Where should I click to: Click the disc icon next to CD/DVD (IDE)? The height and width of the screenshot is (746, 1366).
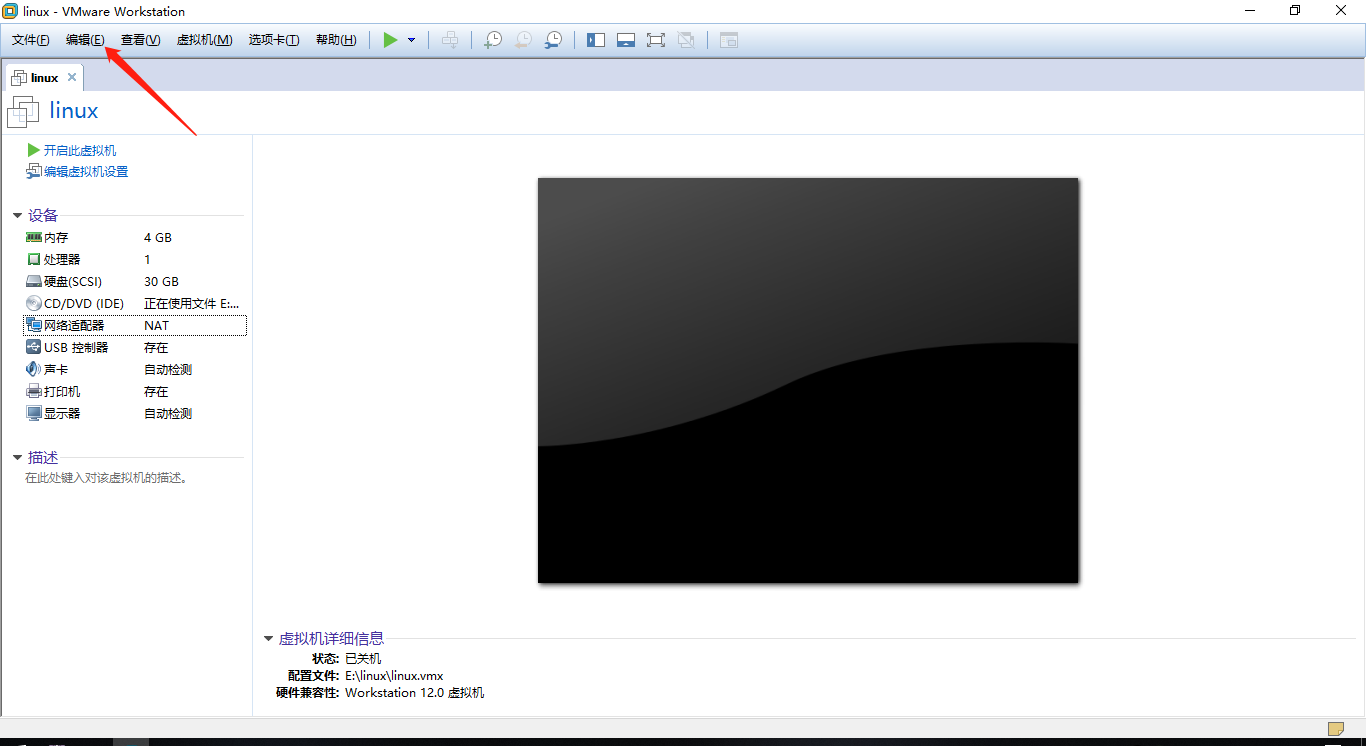point(34,304)
